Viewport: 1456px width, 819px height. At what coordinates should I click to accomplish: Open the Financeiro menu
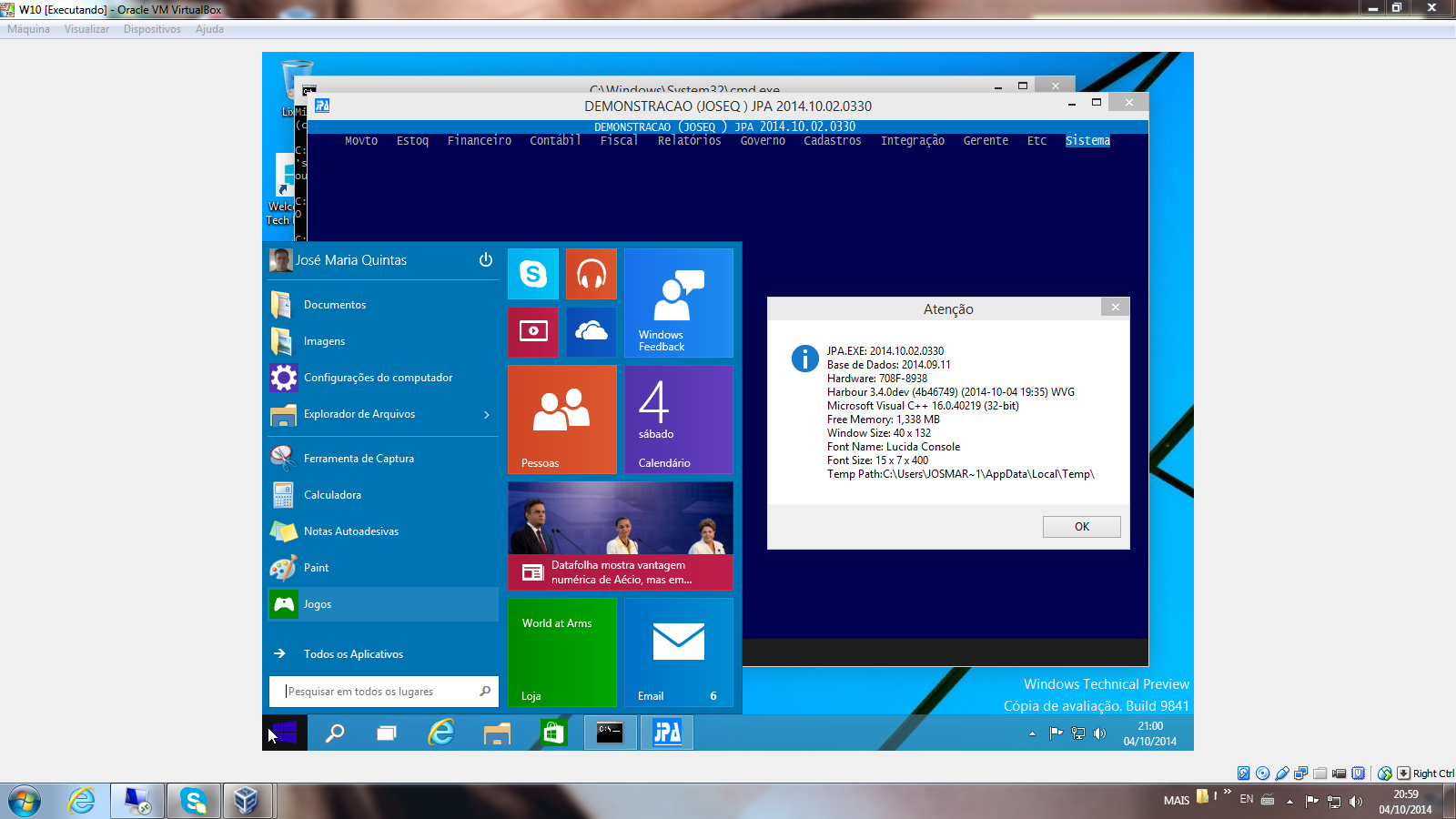pos(479,141)
